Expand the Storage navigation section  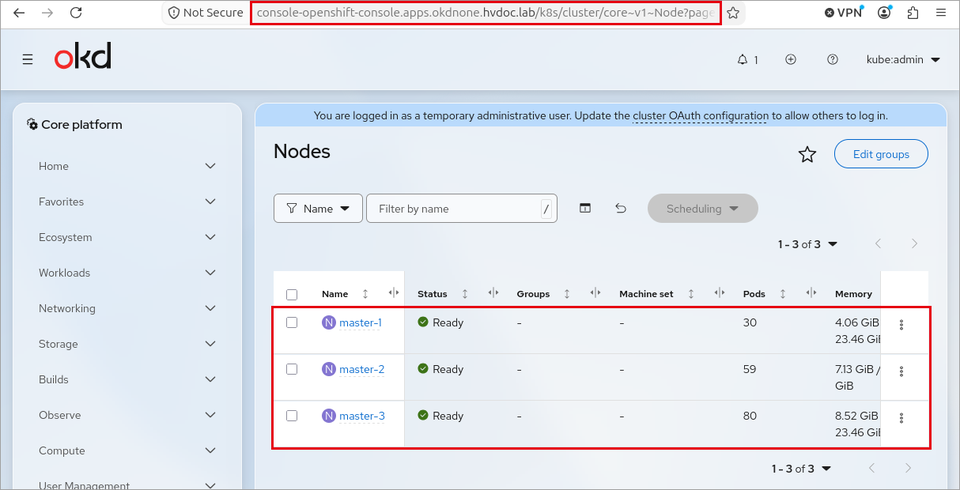[x=127, y=344]
